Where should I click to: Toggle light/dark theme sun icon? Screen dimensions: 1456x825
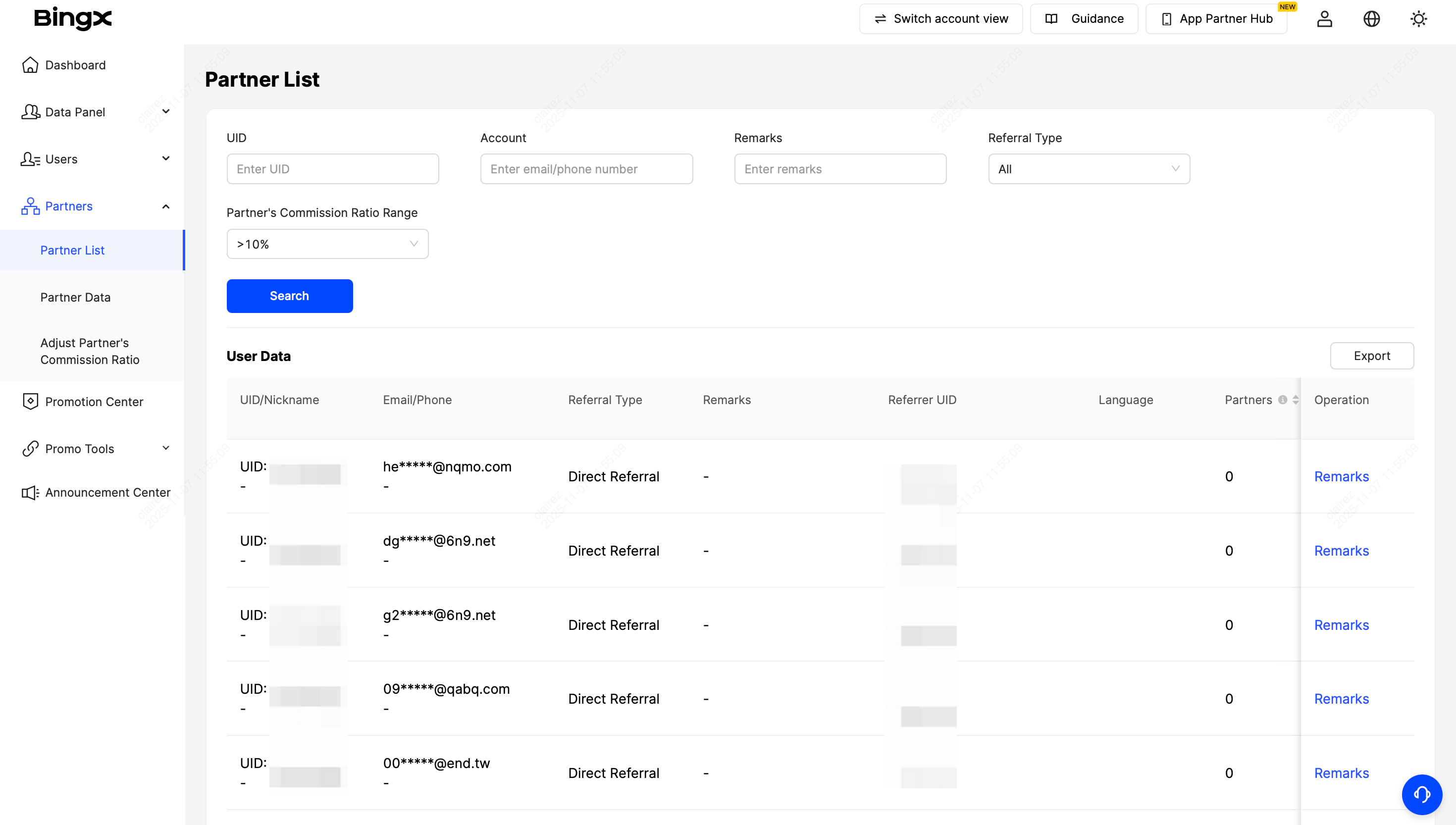tap(1418, 19)
